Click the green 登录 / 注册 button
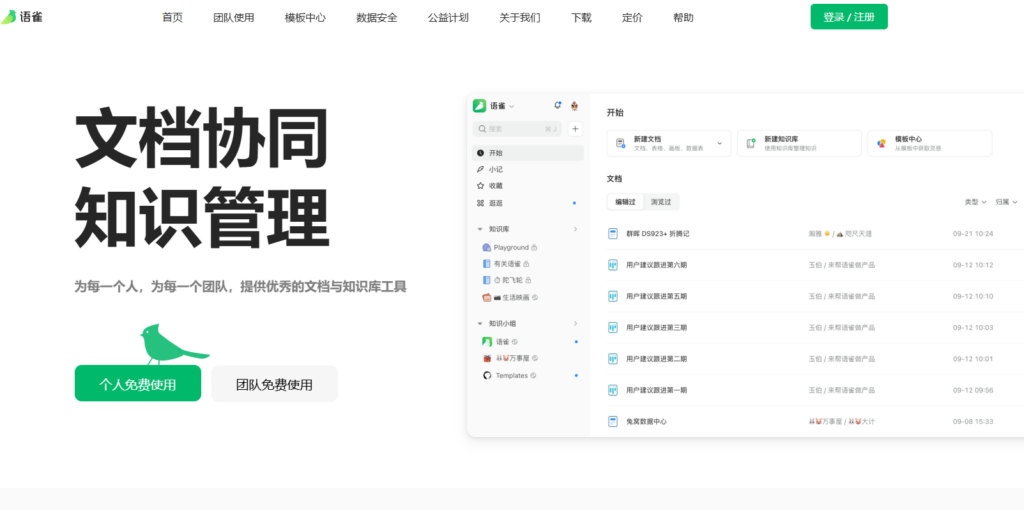Viewport: 1024px width, 510px height. 848,17
